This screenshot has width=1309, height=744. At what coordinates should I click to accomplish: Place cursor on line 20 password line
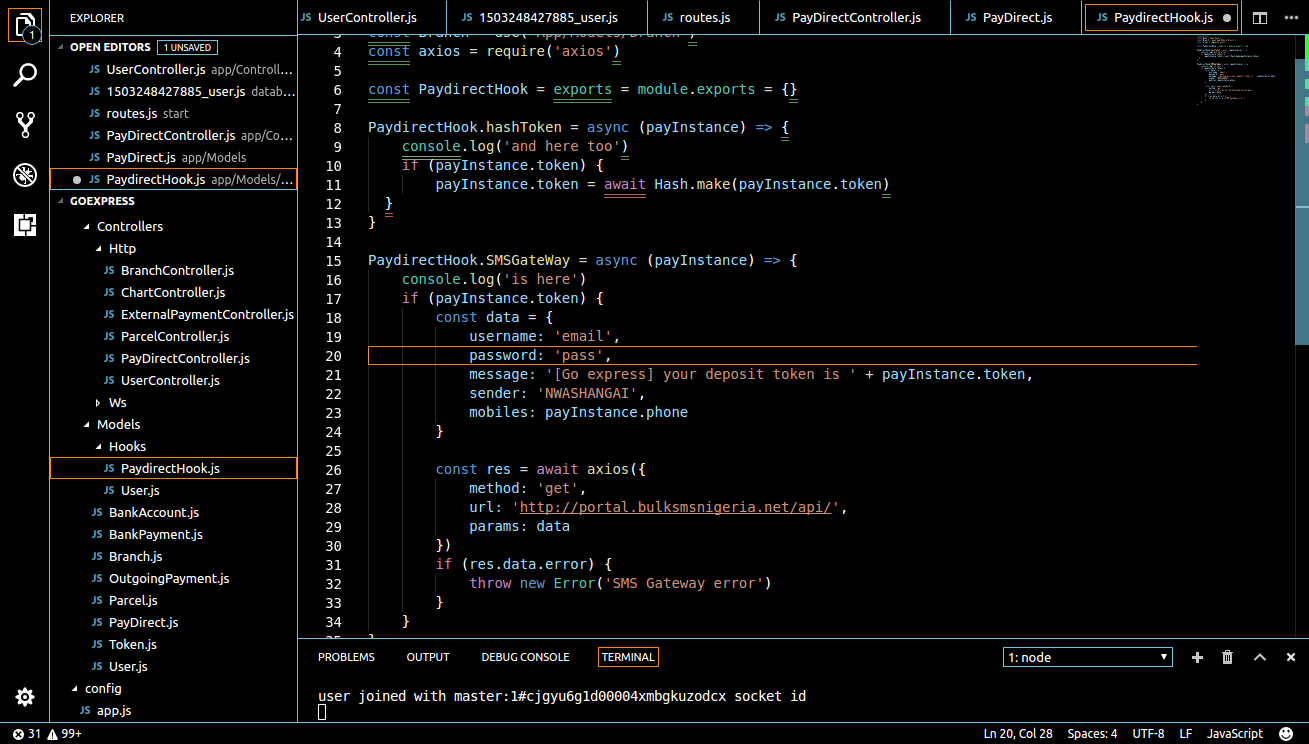(782, 356)
